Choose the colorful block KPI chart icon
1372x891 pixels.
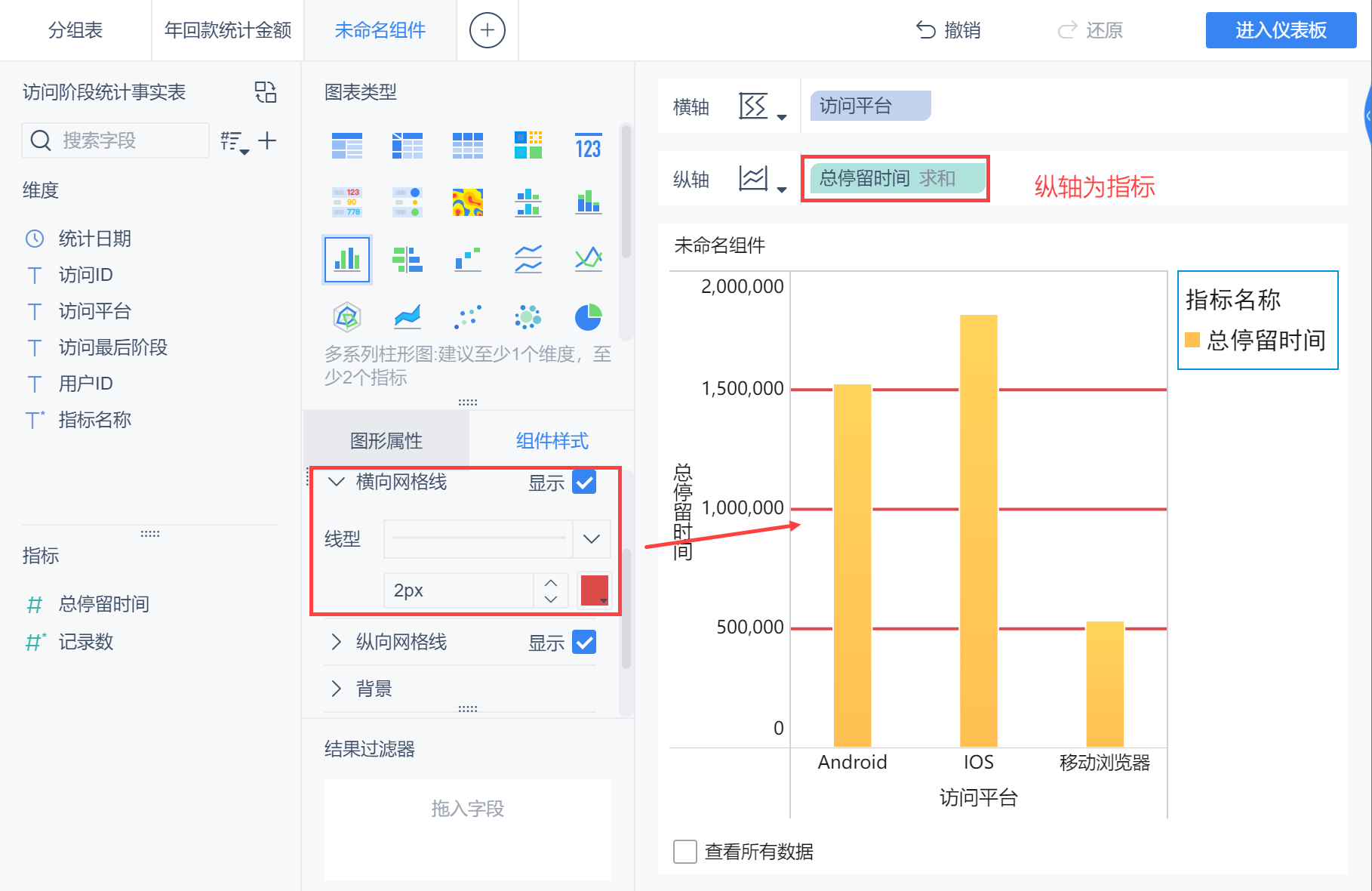(x=528, y=145)
